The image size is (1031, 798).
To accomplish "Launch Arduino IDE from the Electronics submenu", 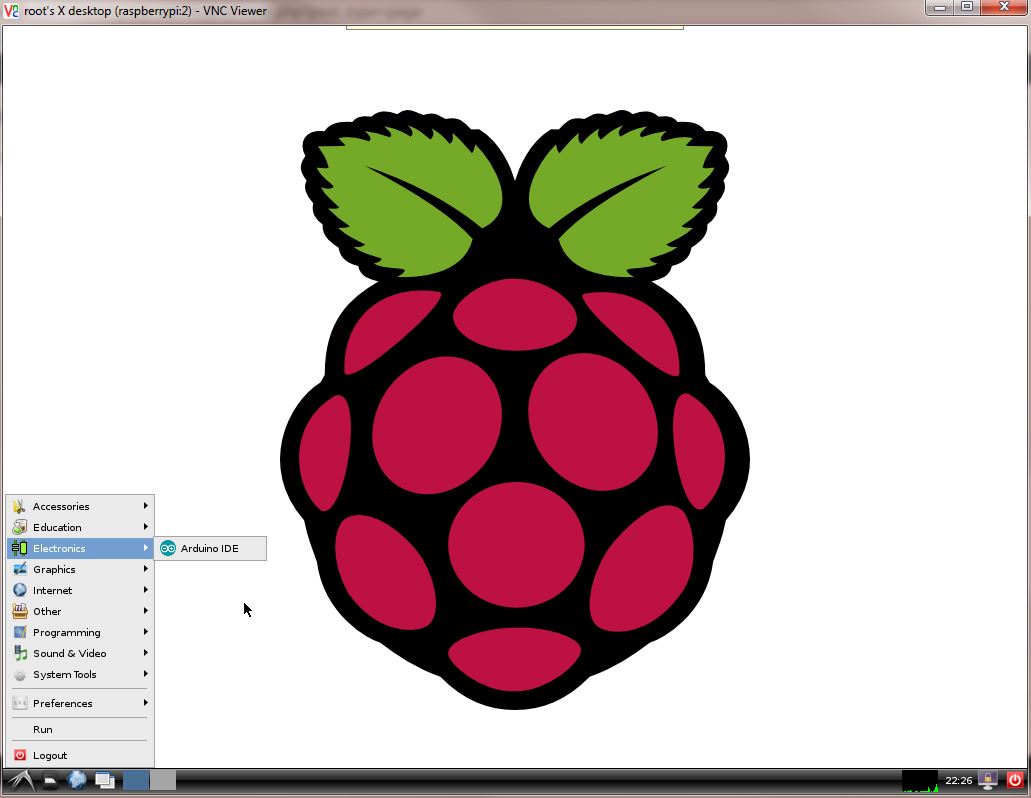I will pyautogui.click(x=210, y=548).
